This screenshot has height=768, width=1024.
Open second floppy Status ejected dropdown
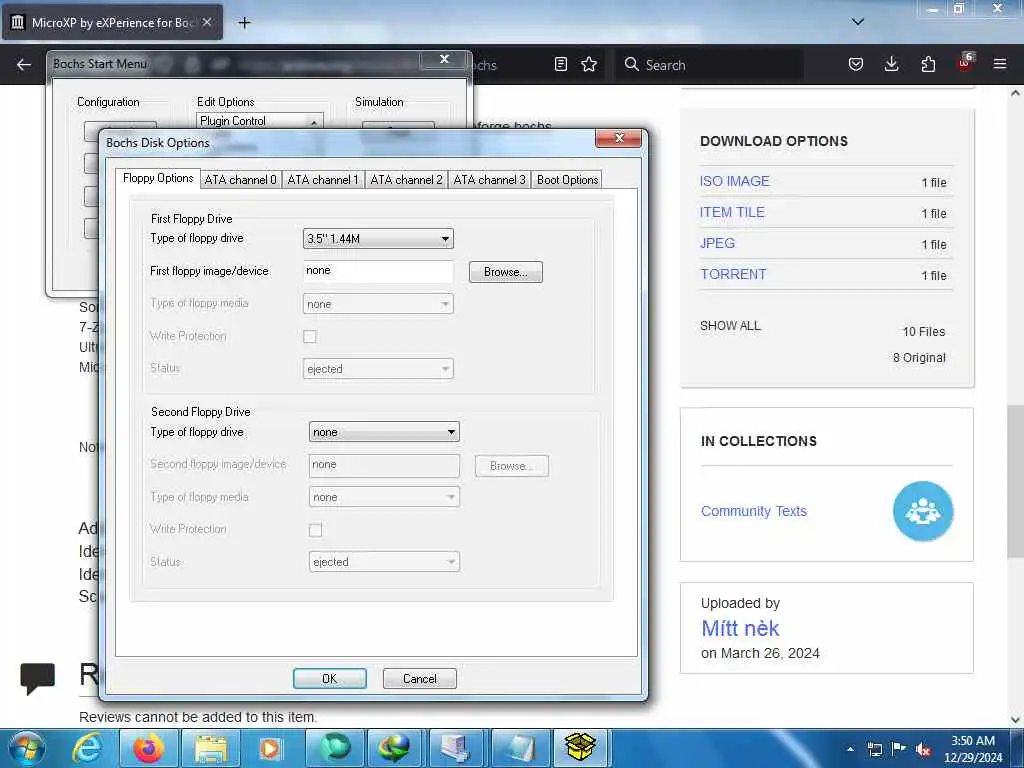click(384, 562)
